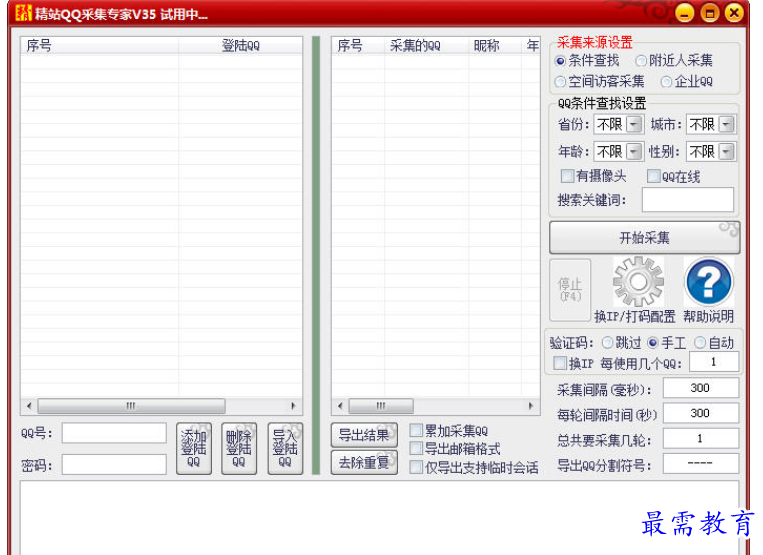
Task: Click the 总共要采集几轮 value field
Action: (701, 438)
